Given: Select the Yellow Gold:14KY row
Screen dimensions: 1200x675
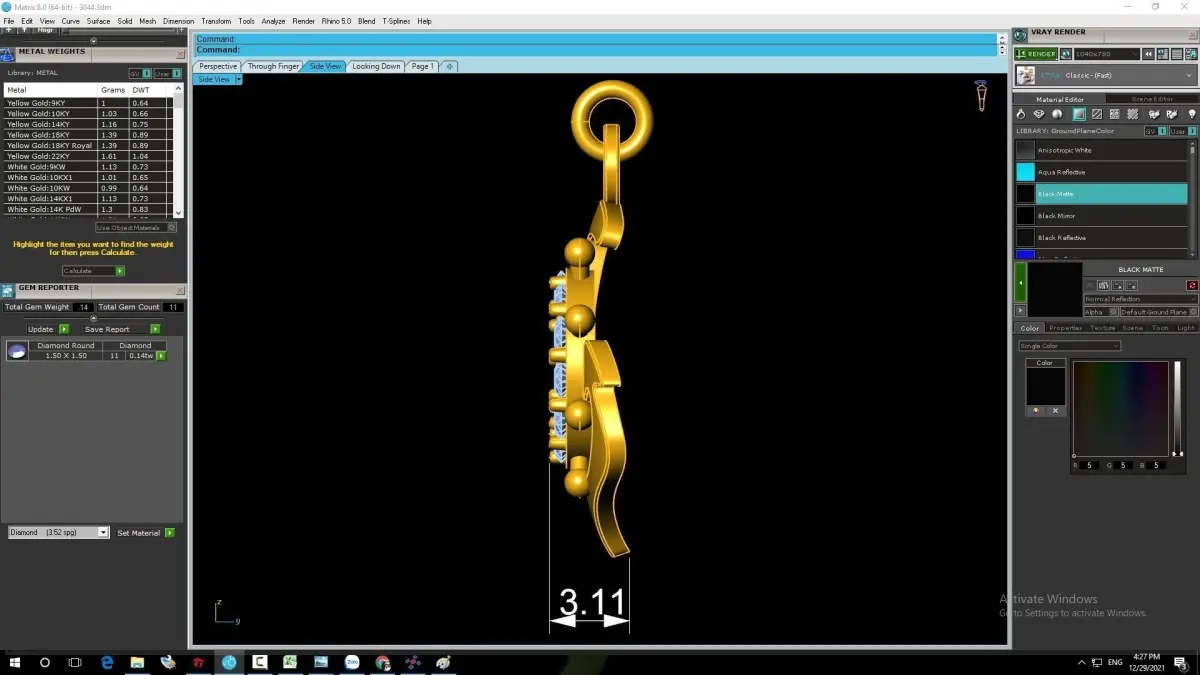Looking at the screenshot, I should 88,124.
